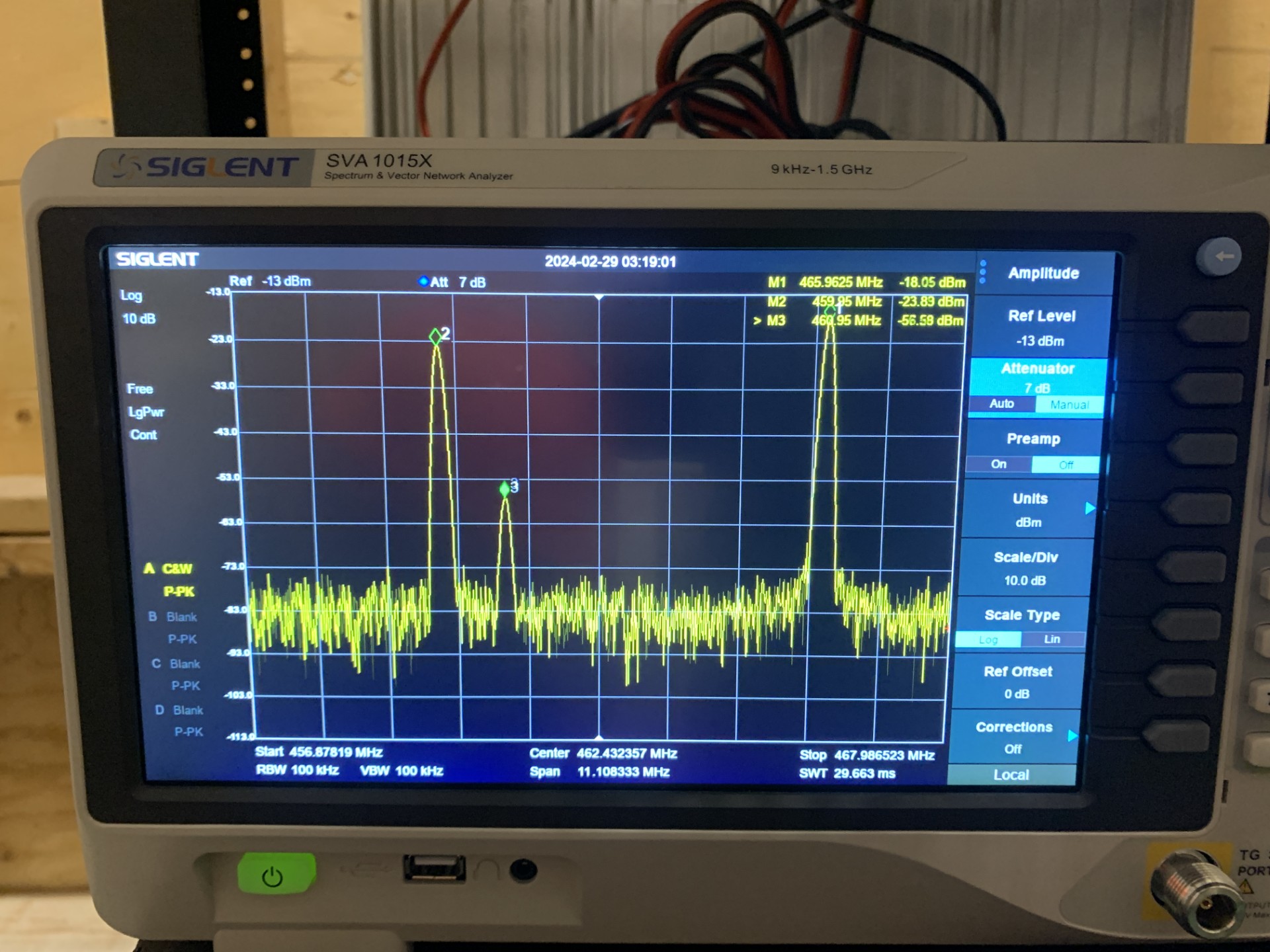Switch Scale Type to Lin

tap(1051, 639)
